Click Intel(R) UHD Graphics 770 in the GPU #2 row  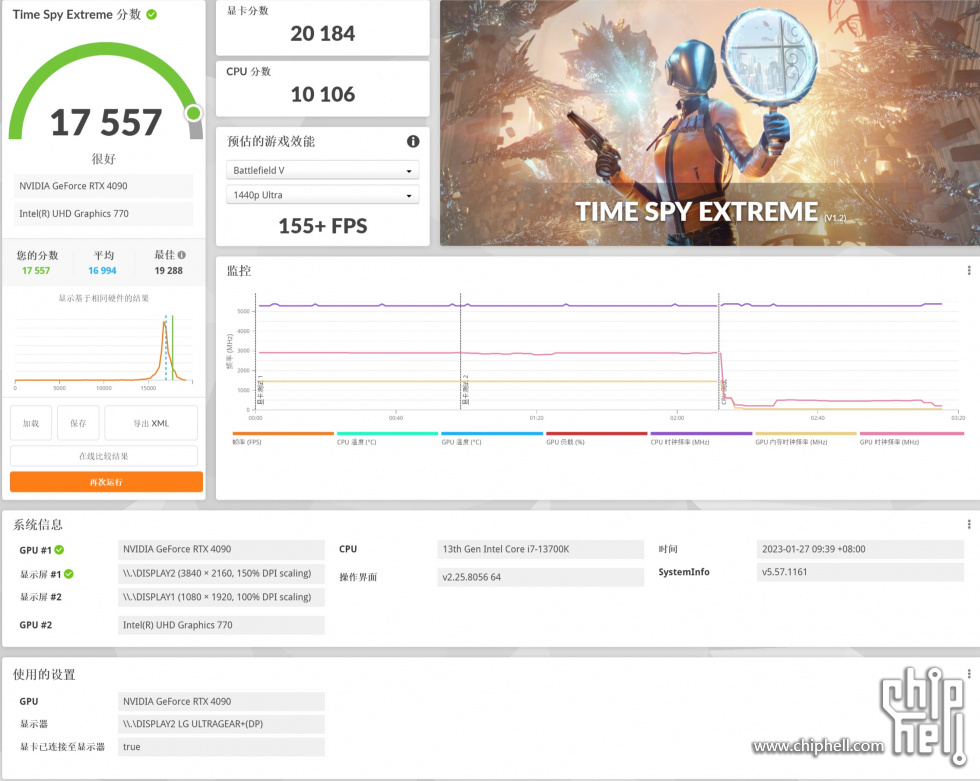(221, 625)
